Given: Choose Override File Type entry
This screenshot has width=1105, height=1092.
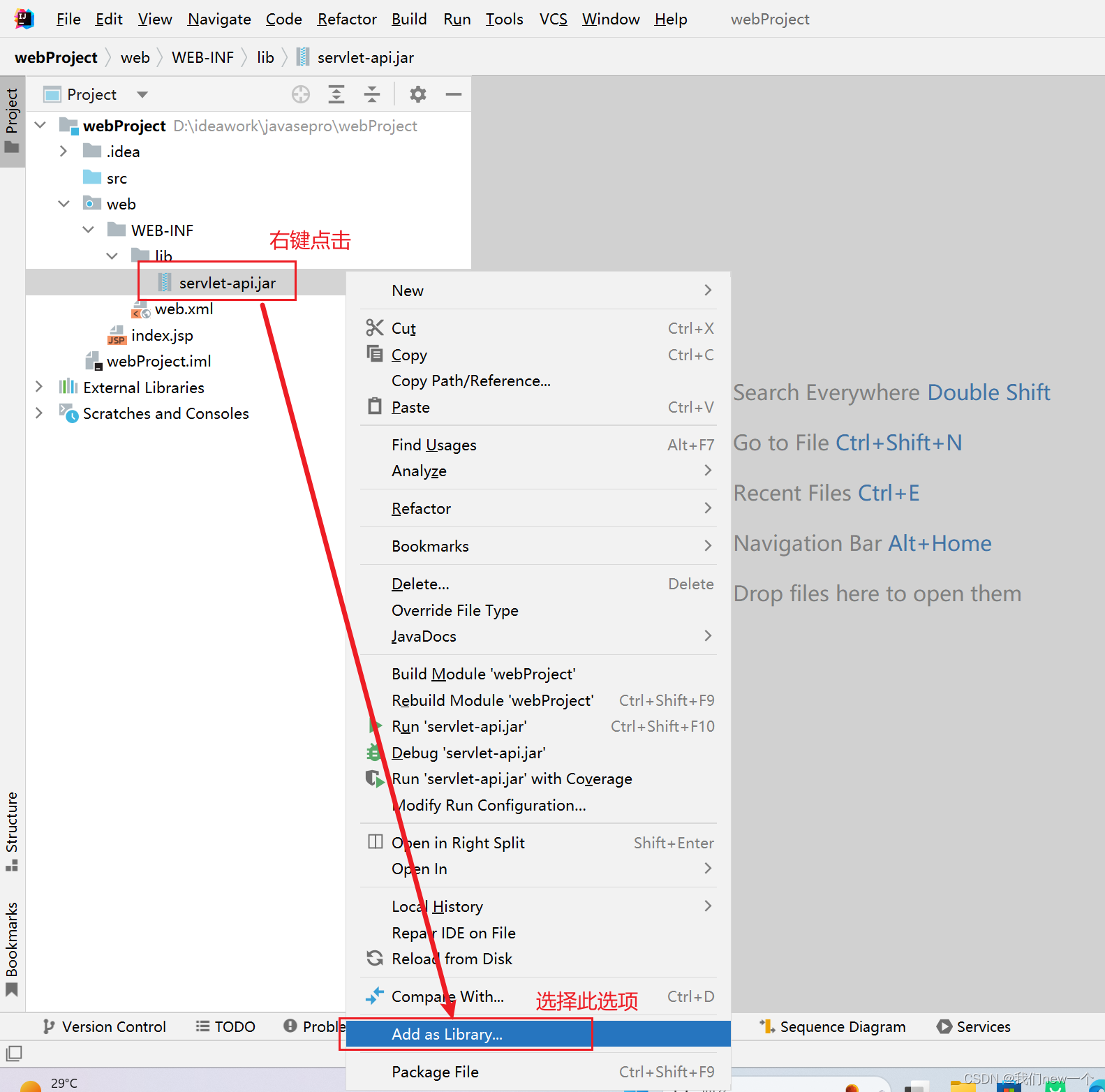Looking at the screenshot, I should 538,610.
